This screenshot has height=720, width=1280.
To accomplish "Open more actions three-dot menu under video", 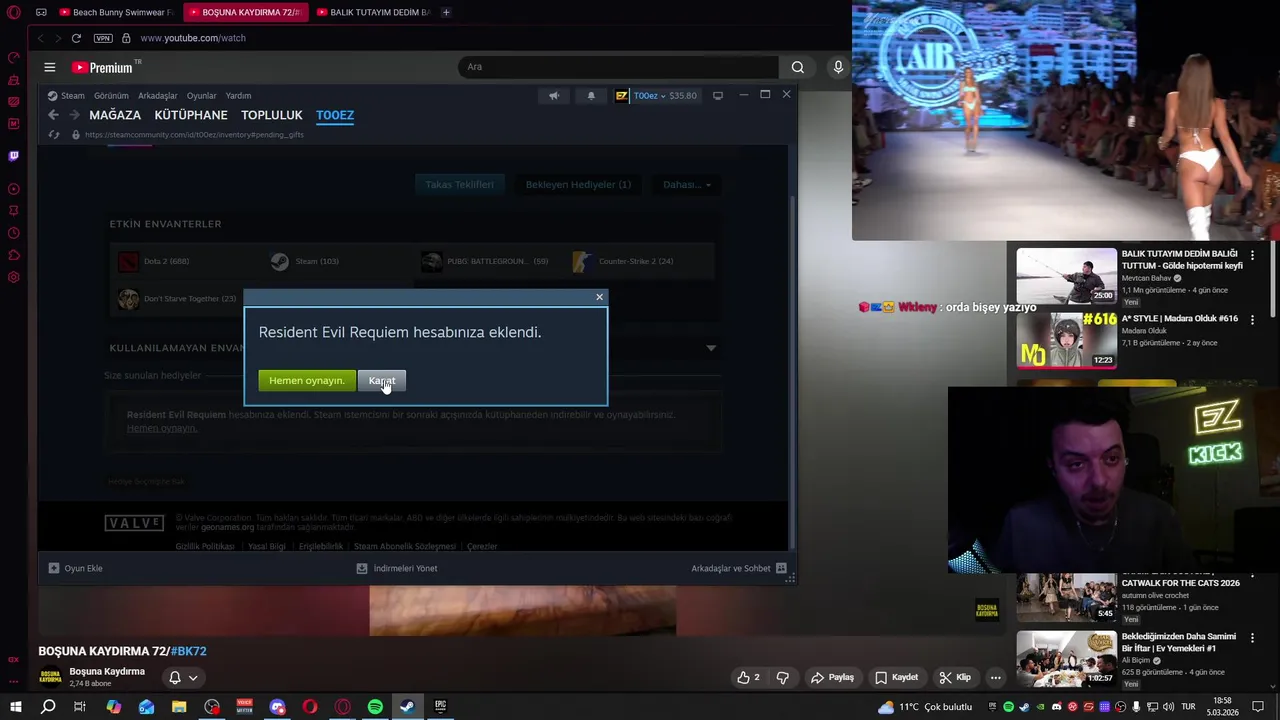I will click(x=995, y=677).
